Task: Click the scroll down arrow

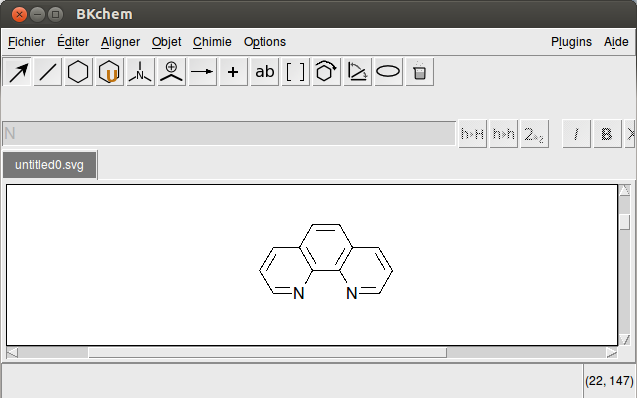Action: (625, 340)
